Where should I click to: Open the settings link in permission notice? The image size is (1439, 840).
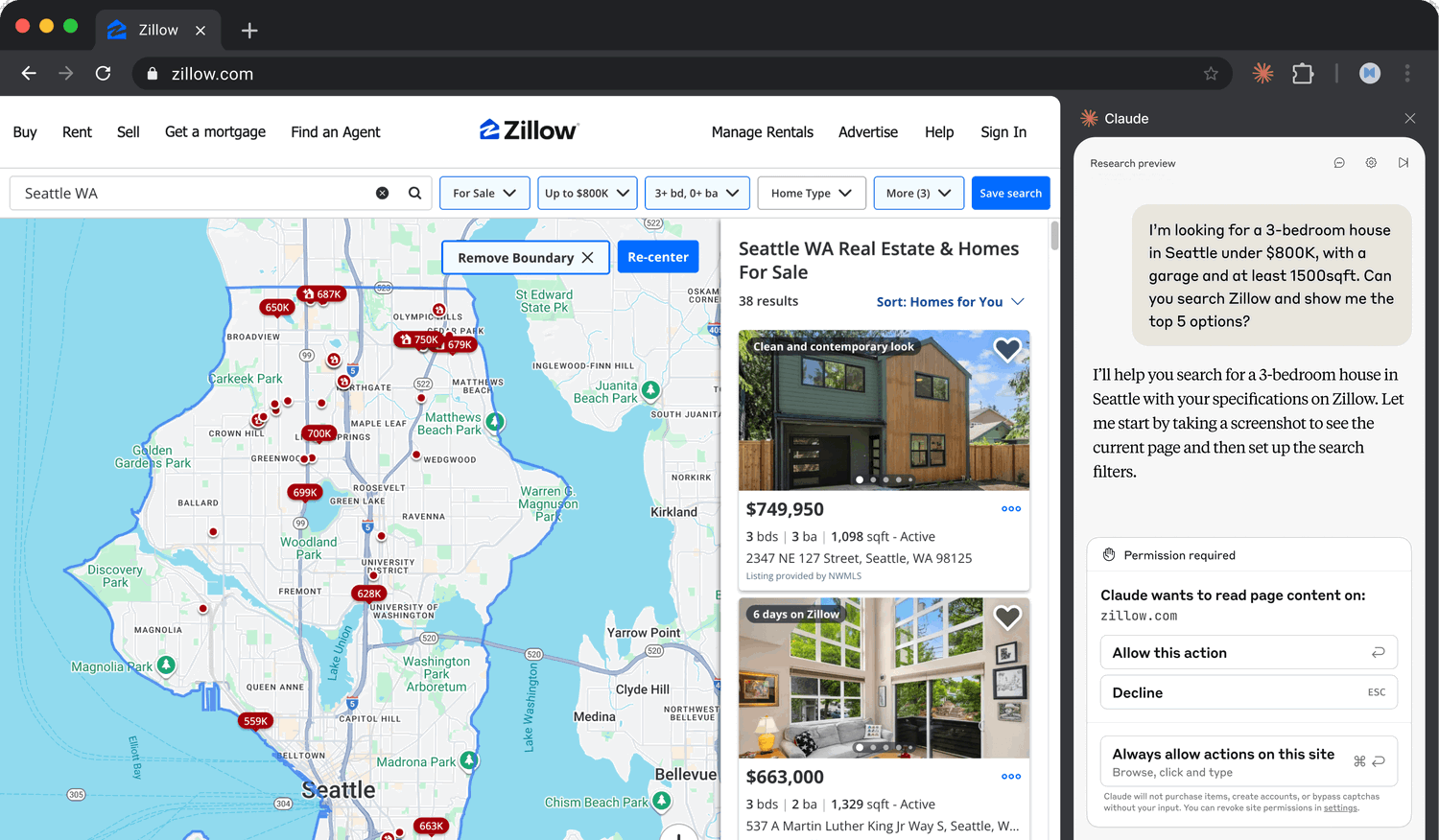(x=1340, y=808)
